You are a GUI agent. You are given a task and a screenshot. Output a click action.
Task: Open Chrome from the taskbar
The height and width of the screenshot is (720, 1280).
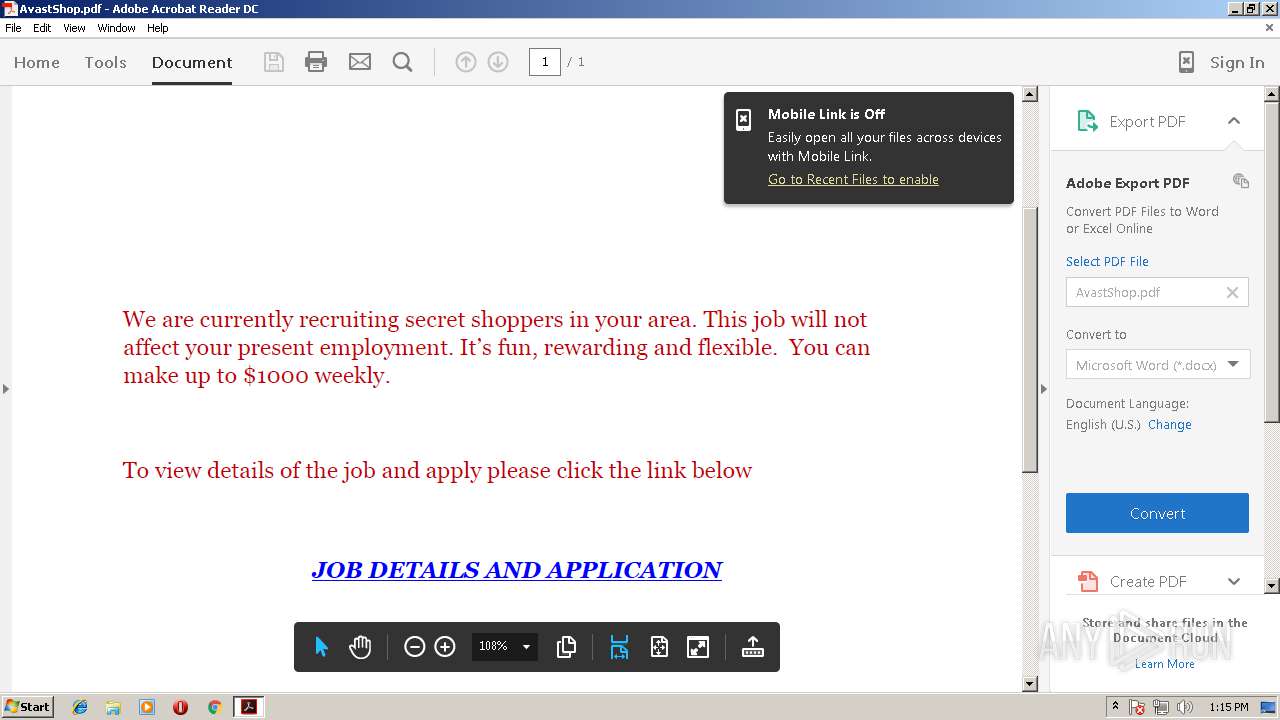(x=214, y=707)
